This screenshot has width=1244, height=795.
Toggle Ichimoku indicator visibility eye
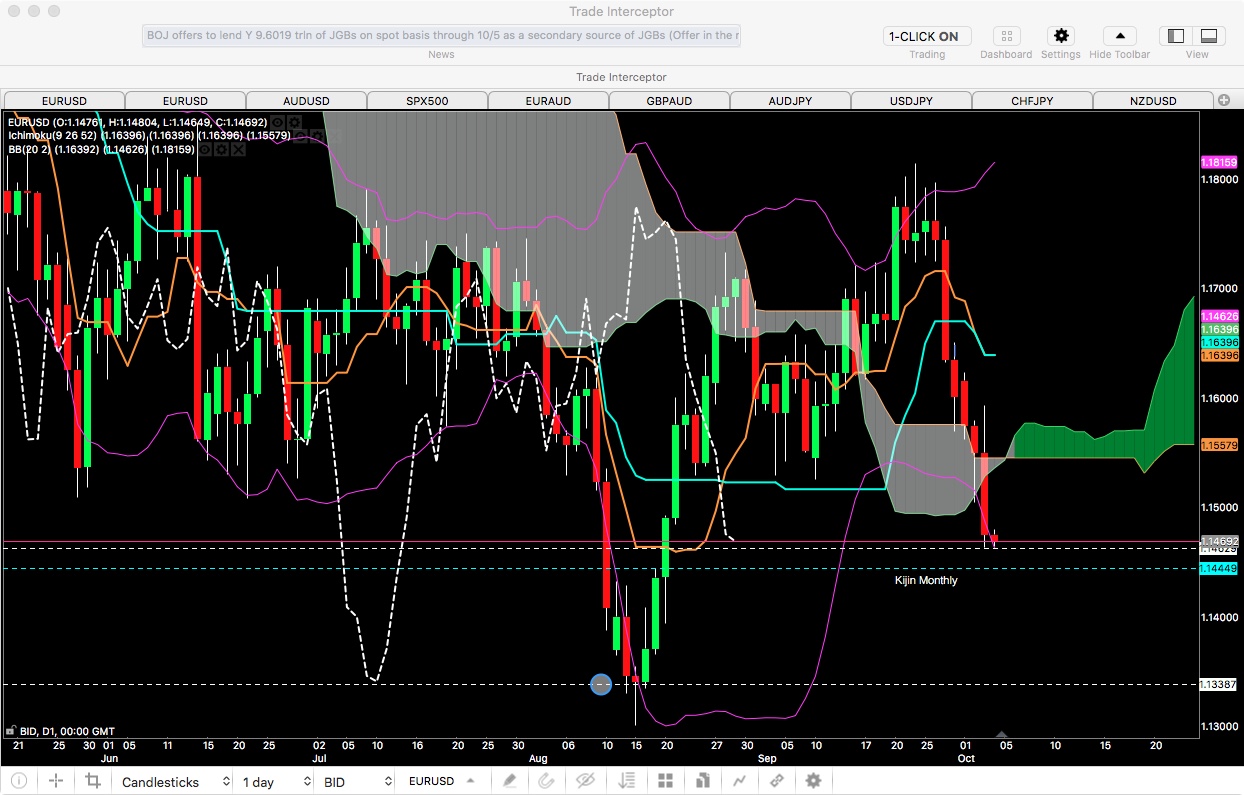[300, 135]
